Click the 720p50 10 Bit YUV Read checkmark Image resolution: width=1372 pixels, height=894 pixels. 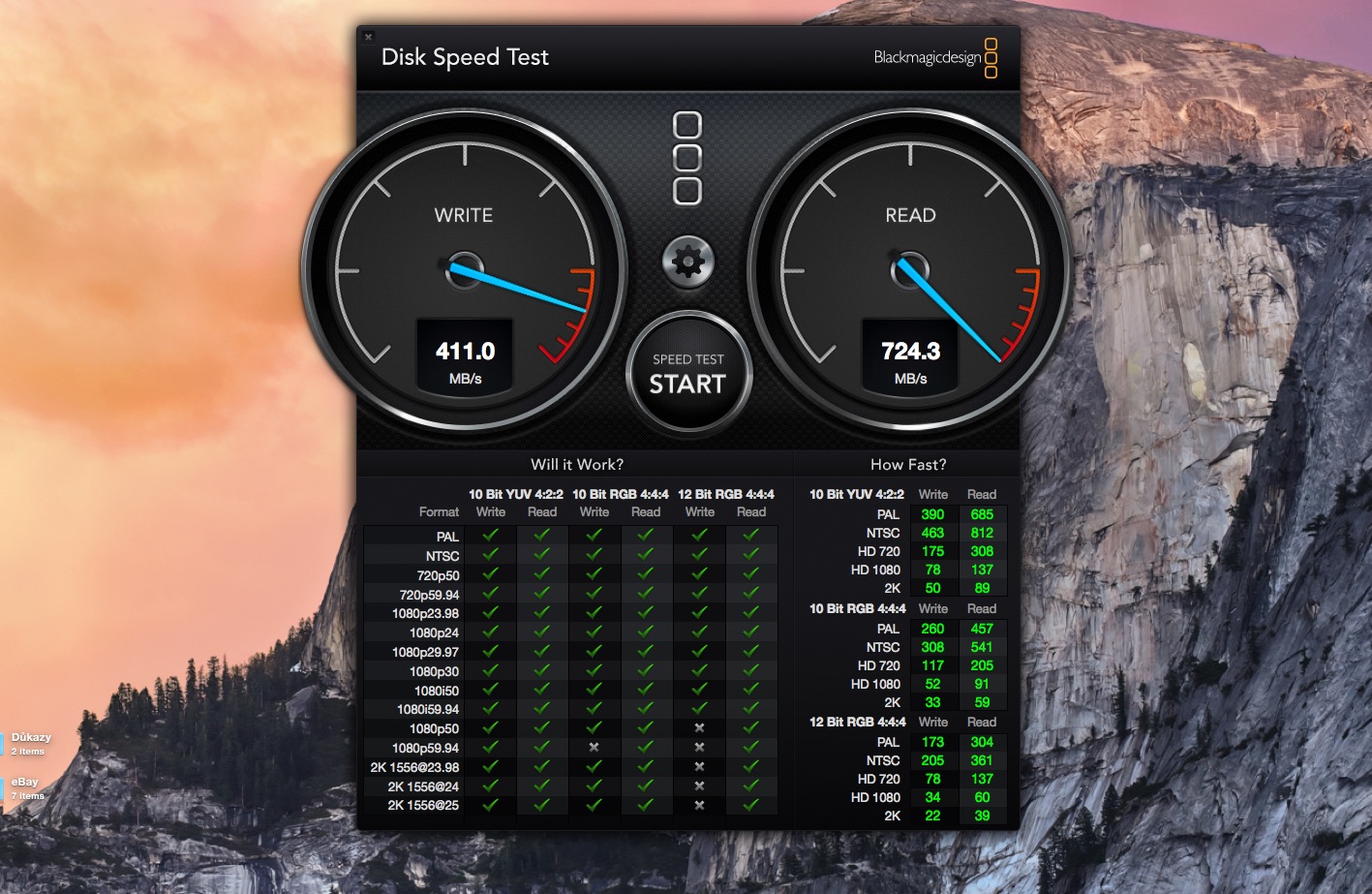[x=542, y=573]
